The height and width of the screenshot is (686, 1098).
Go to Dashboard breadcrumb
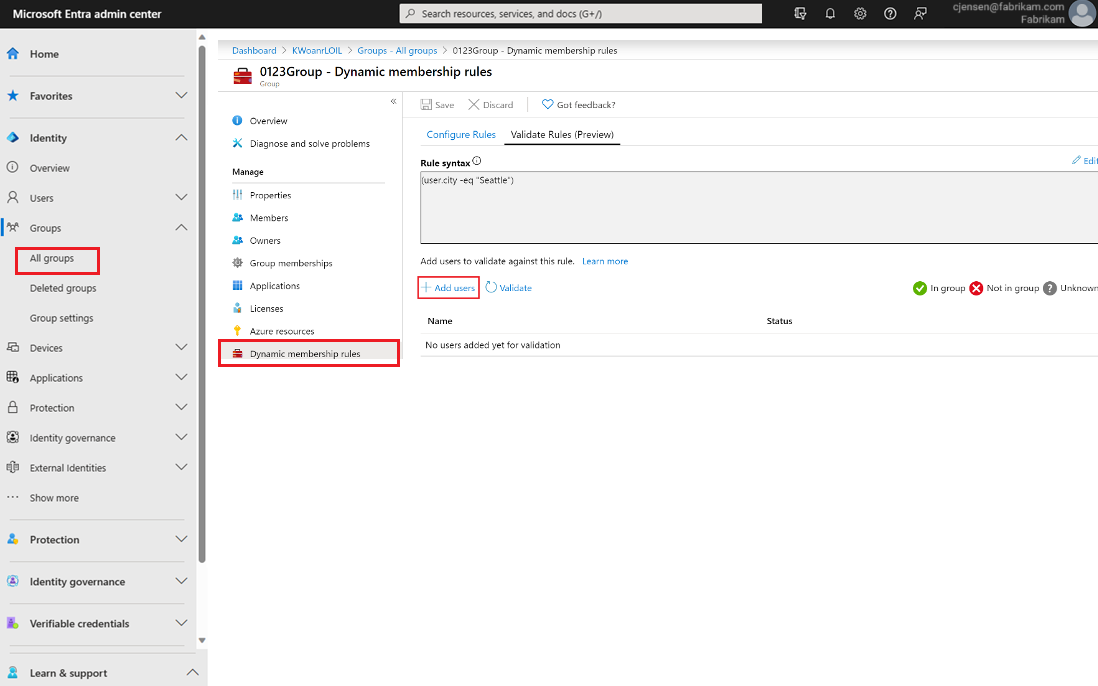(254, 50)
